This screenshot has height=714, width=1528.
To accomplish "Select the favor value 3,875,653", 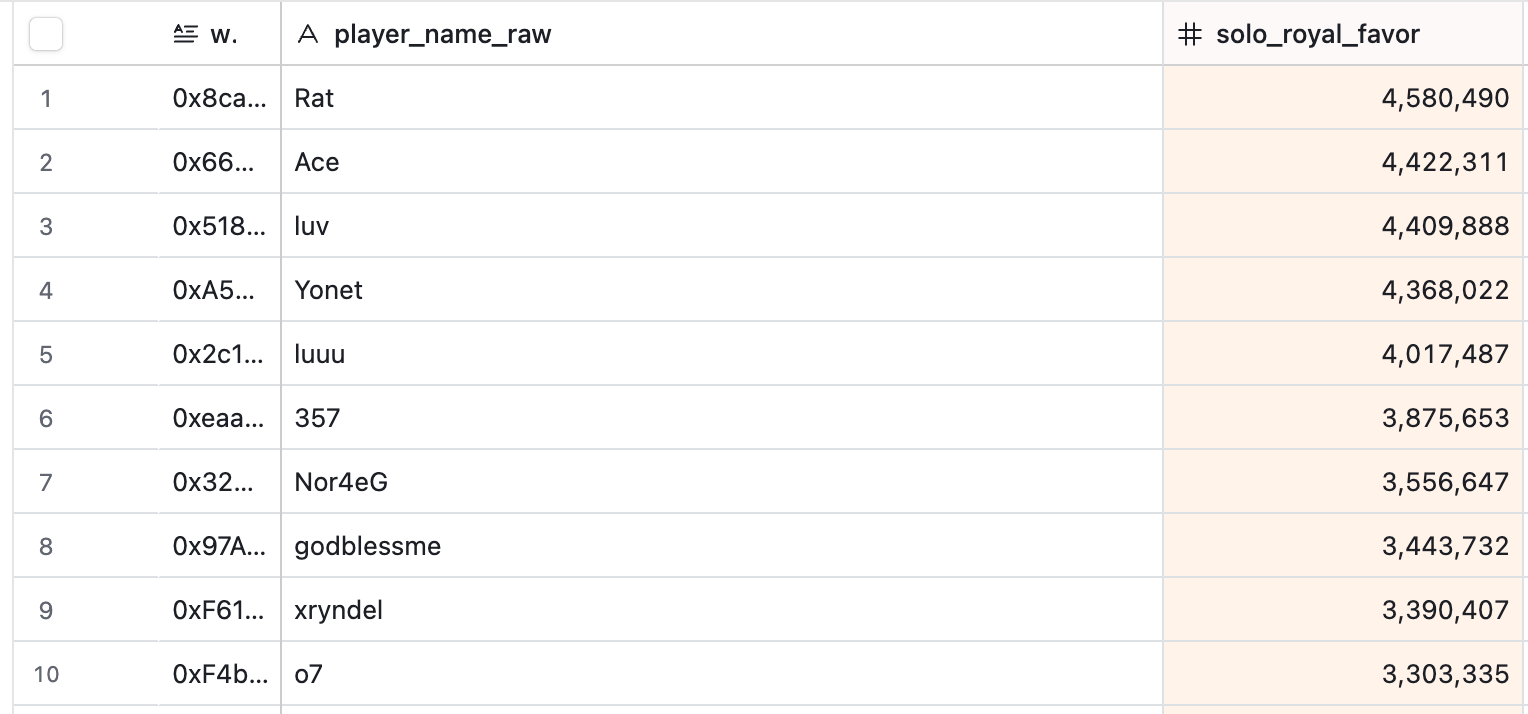I will click(x=1445, y=418).
